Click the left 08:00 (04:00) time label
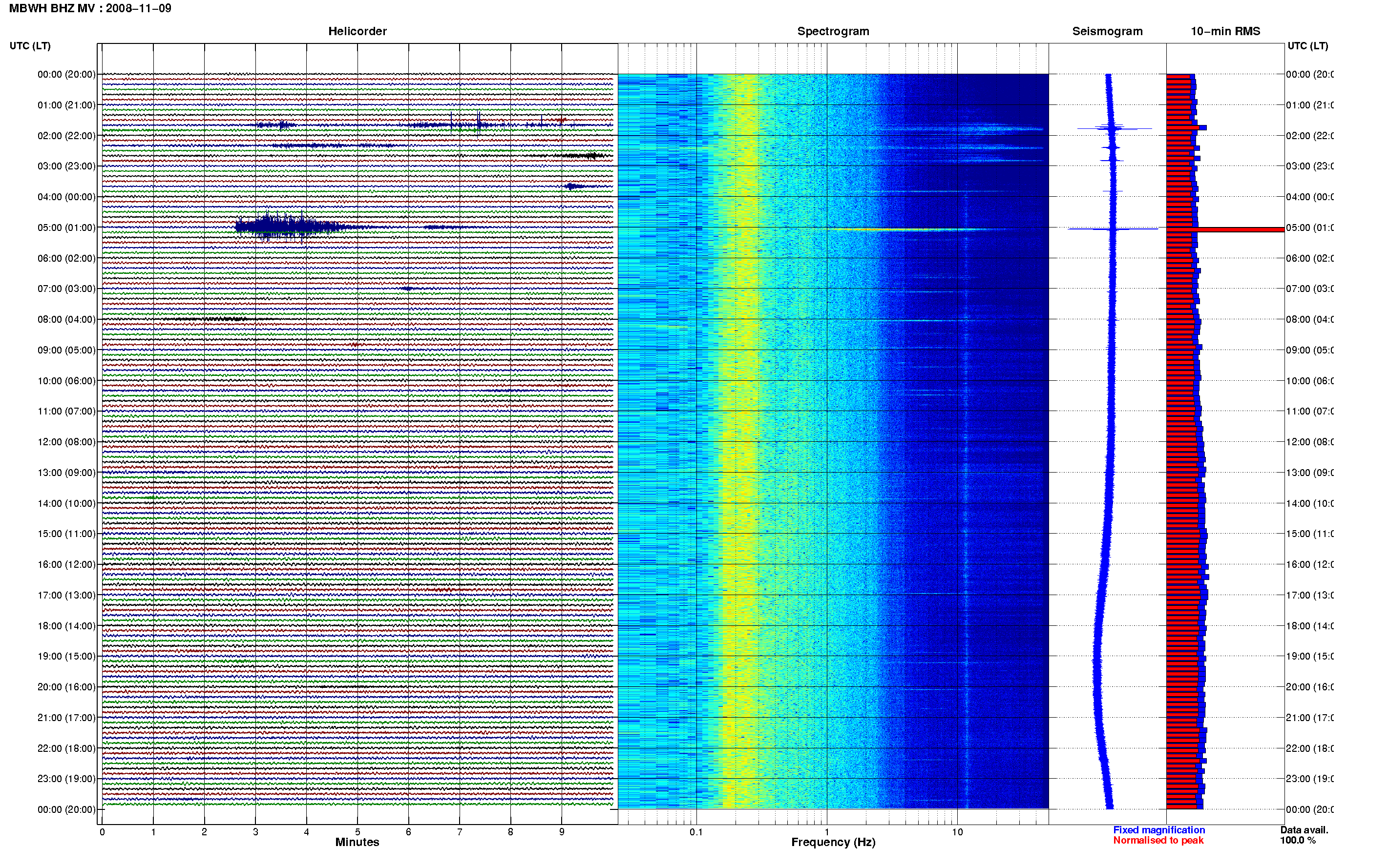Viewport: 1389px width, 868px height. click(x=66, y=319)
